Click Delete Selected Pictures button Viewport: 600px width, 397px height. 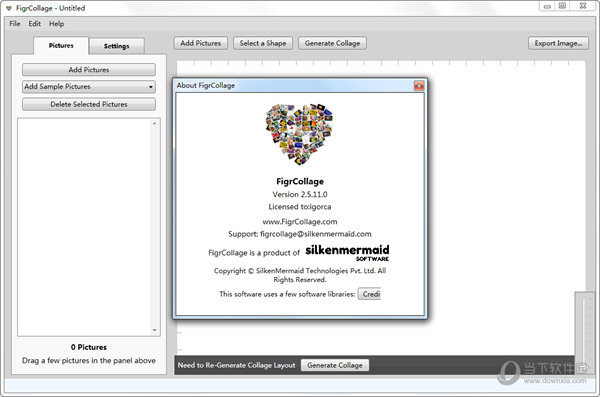click(89, 104)
